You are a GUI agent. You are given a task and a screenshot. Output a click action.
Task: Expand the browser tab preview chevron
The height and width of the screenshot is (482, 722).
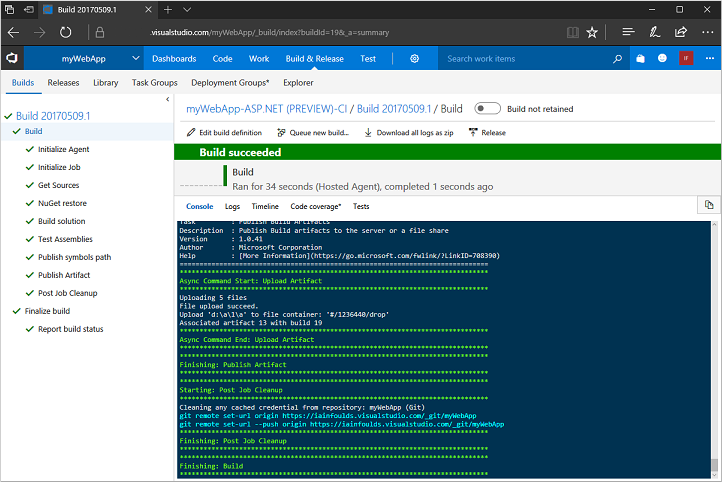pos(186,10)
